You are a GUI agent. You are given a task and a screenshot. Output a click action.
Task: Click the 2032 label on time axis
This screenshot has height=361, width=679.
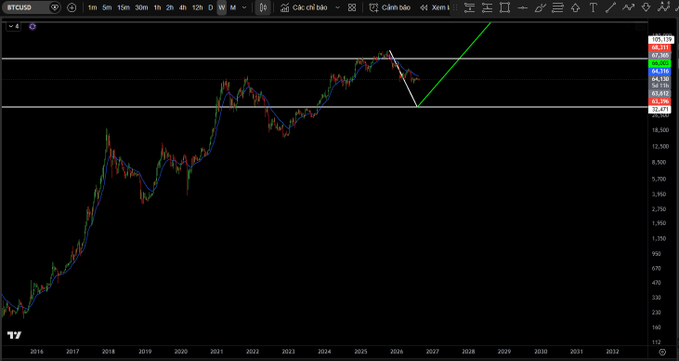click(612, 351)
